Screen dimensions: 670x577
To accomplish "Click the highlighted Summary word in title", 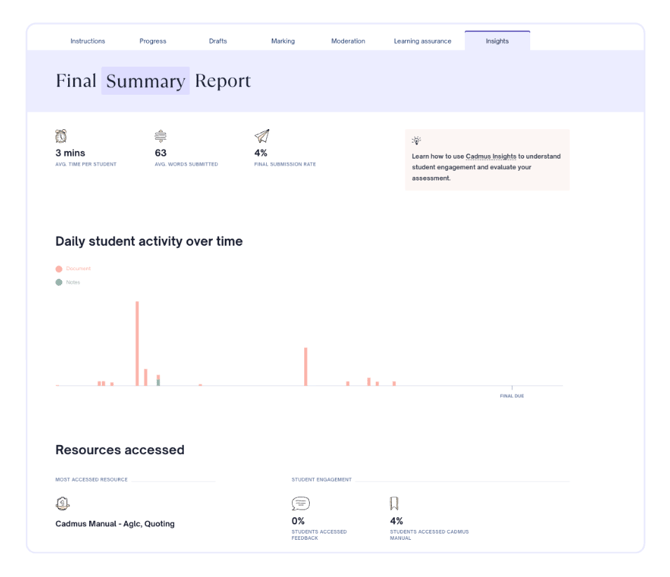I will pyautogui.click(x=145, y=81).
